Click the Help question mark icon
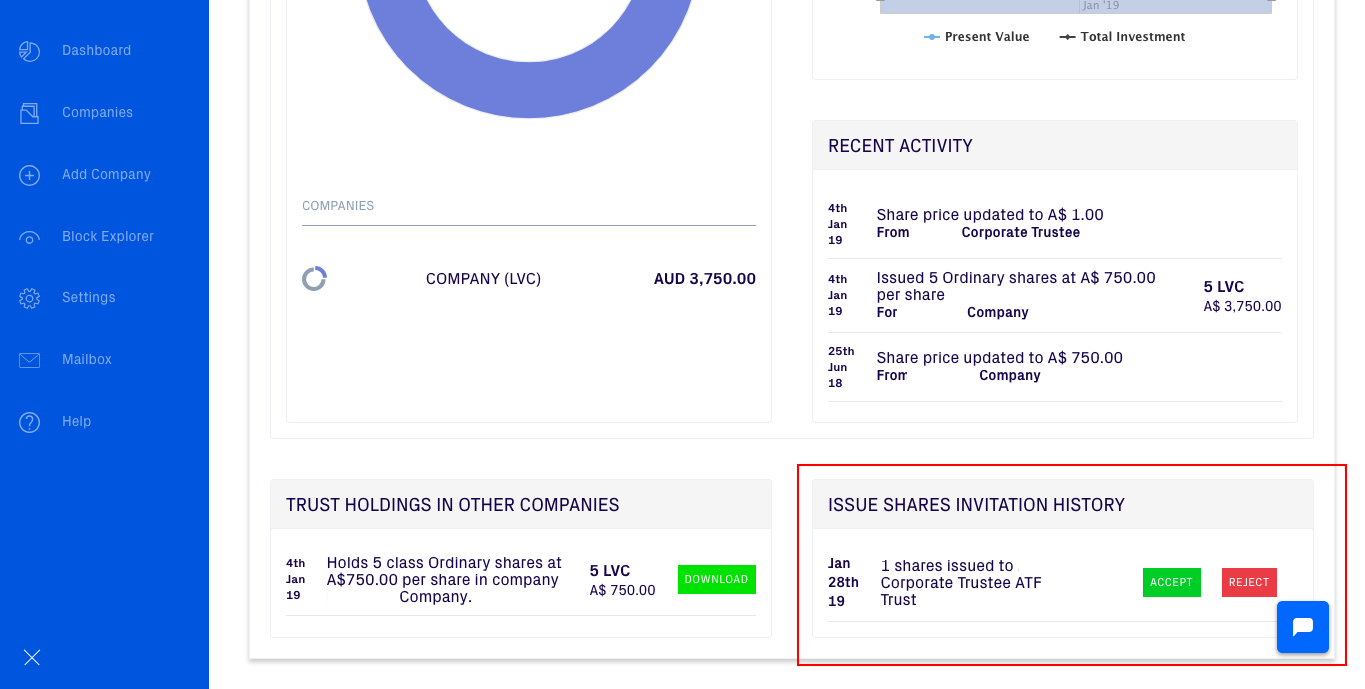The image size is (1365, 689). [30, 422]
